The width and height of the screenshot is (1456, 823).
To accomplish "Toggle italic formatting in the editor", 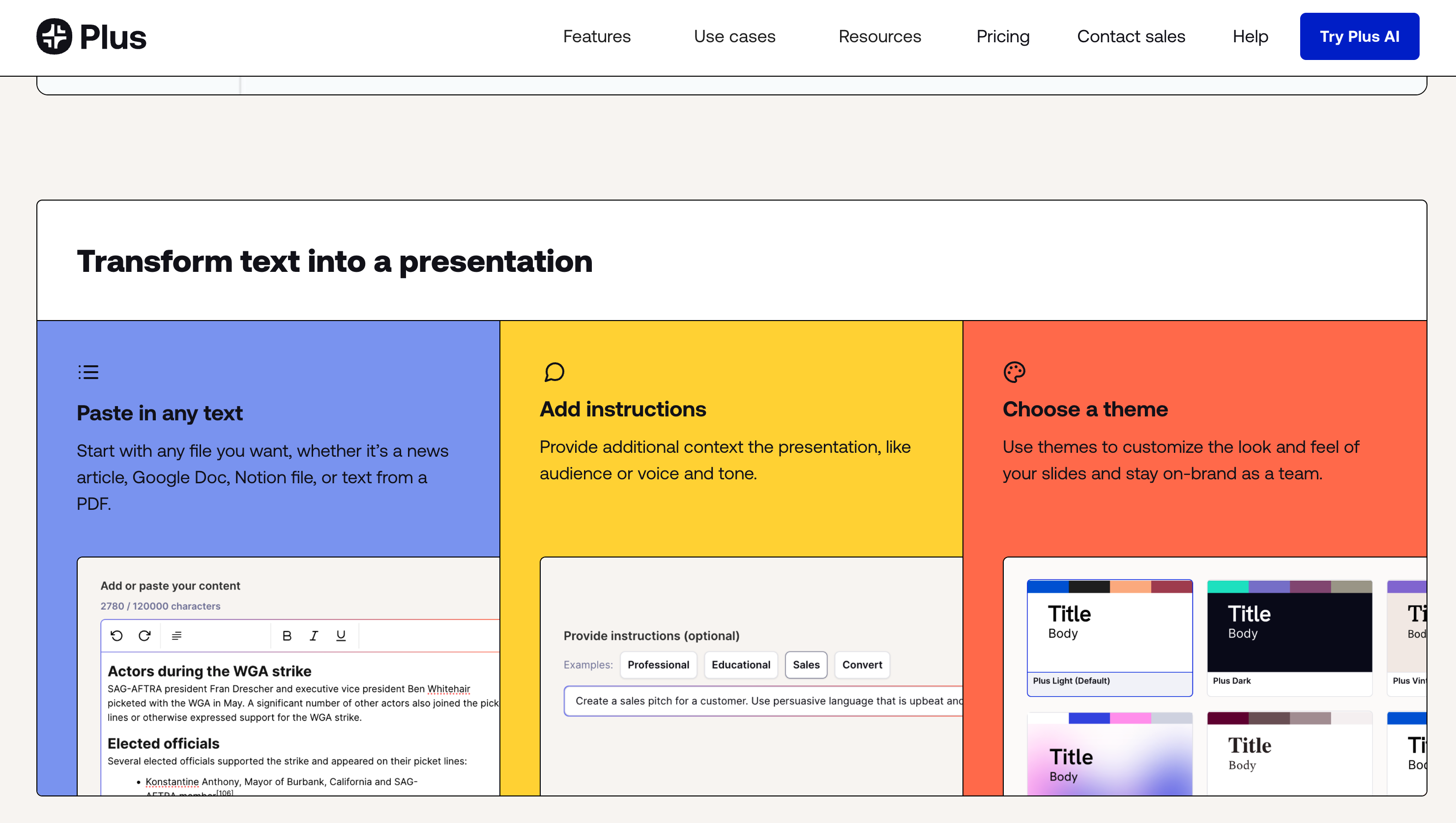I will [x=314, y=636].
